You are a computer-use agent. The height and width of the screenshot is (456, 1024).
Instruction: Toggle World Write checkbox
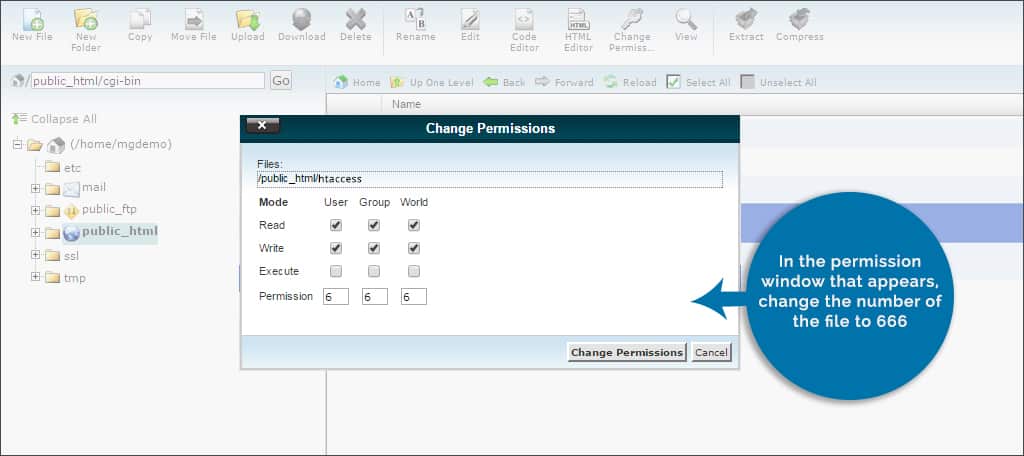click(413, 248)
